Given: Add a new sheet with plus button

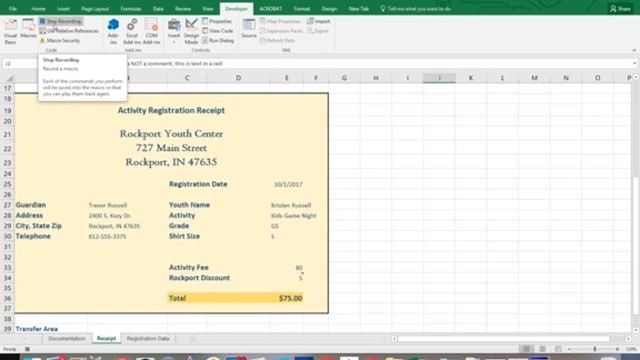Looking at the screenshot, I should [x=193, y=339].
